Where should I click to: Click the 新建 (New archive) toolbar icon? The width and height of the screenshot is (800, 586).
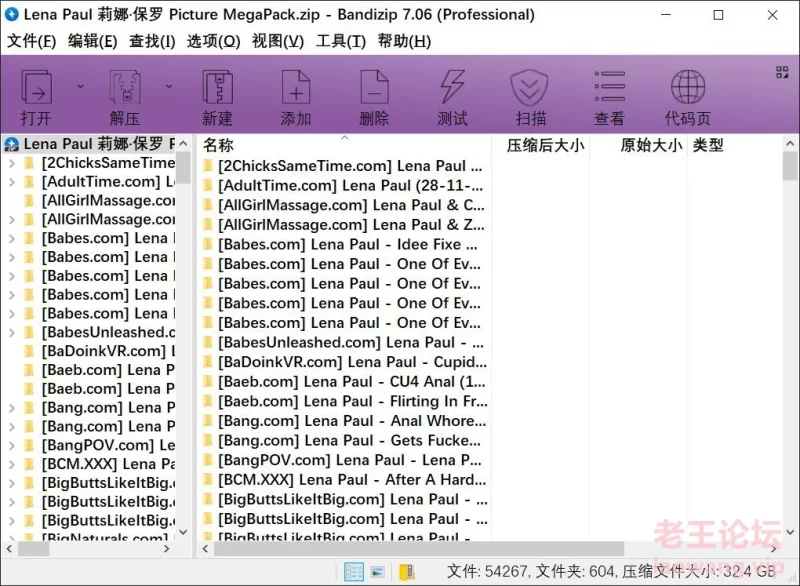[x=217, y=87]
